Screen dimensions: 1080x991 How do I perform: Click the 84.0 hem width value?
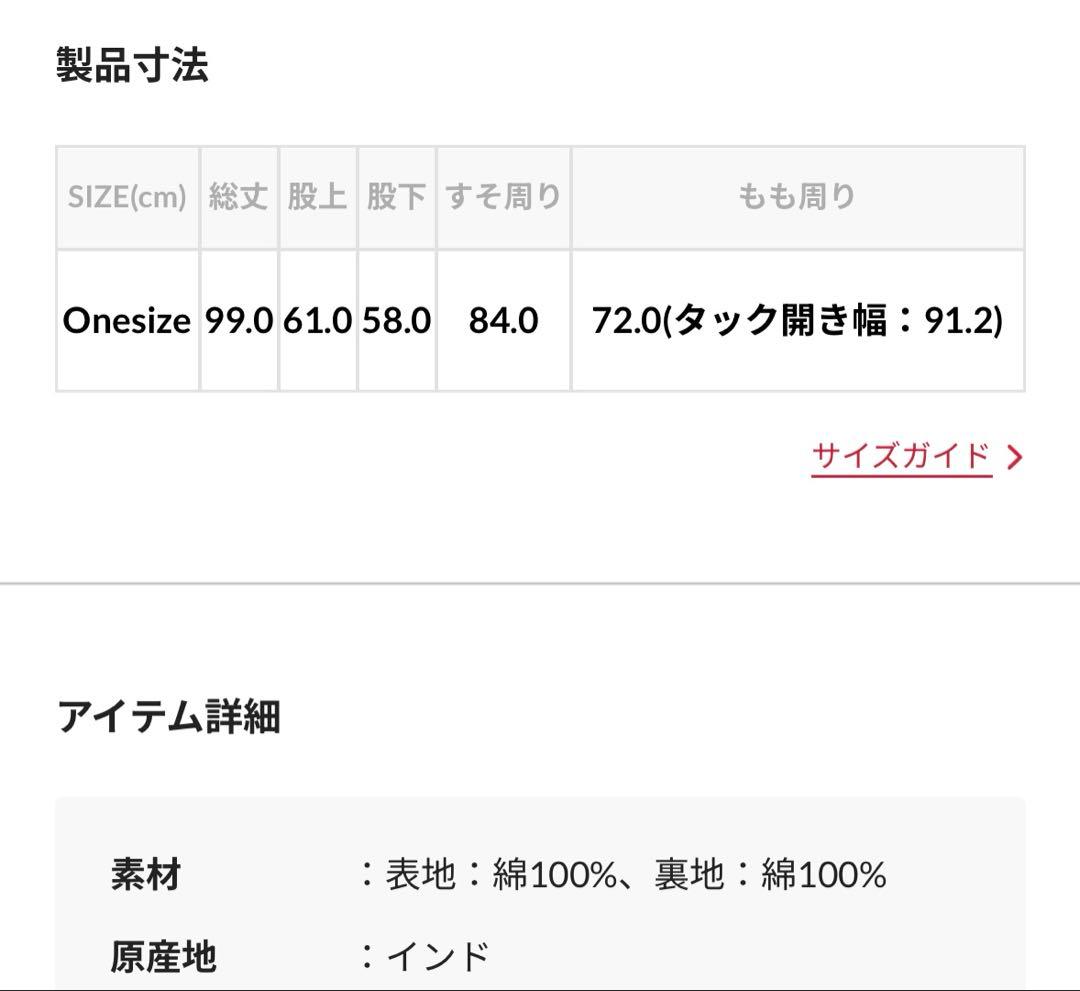pos(503,321)
